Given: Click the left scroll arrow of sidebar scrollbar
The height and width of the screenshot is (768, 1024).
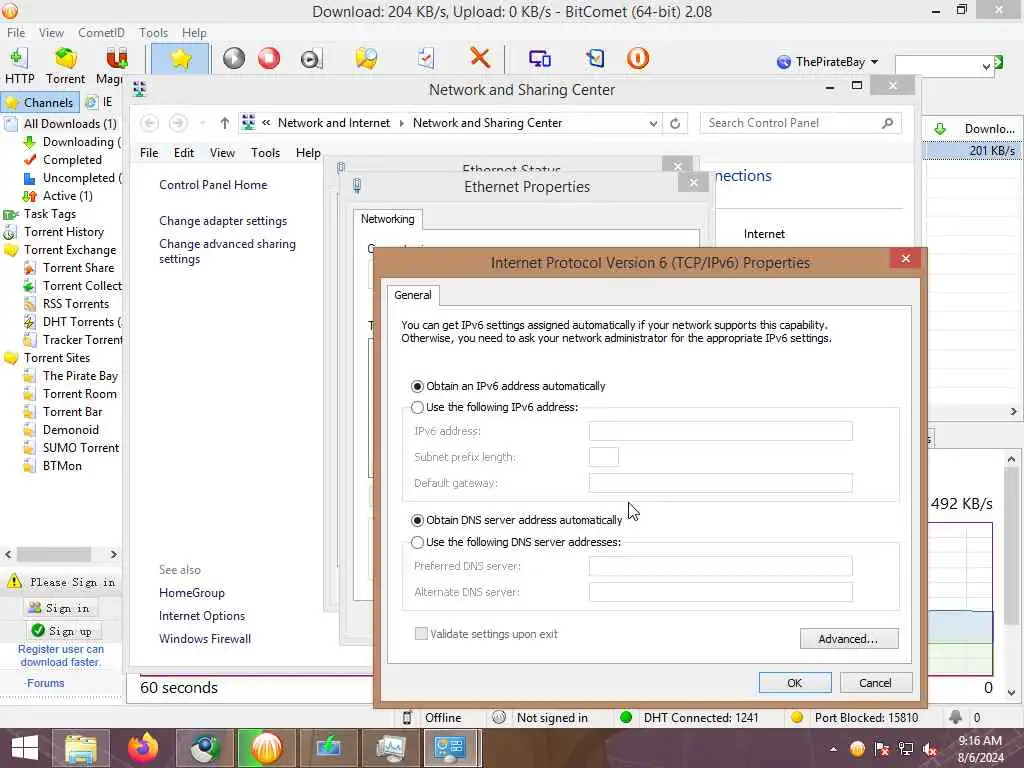Looking at the screenshot, I should coord(8,554).
